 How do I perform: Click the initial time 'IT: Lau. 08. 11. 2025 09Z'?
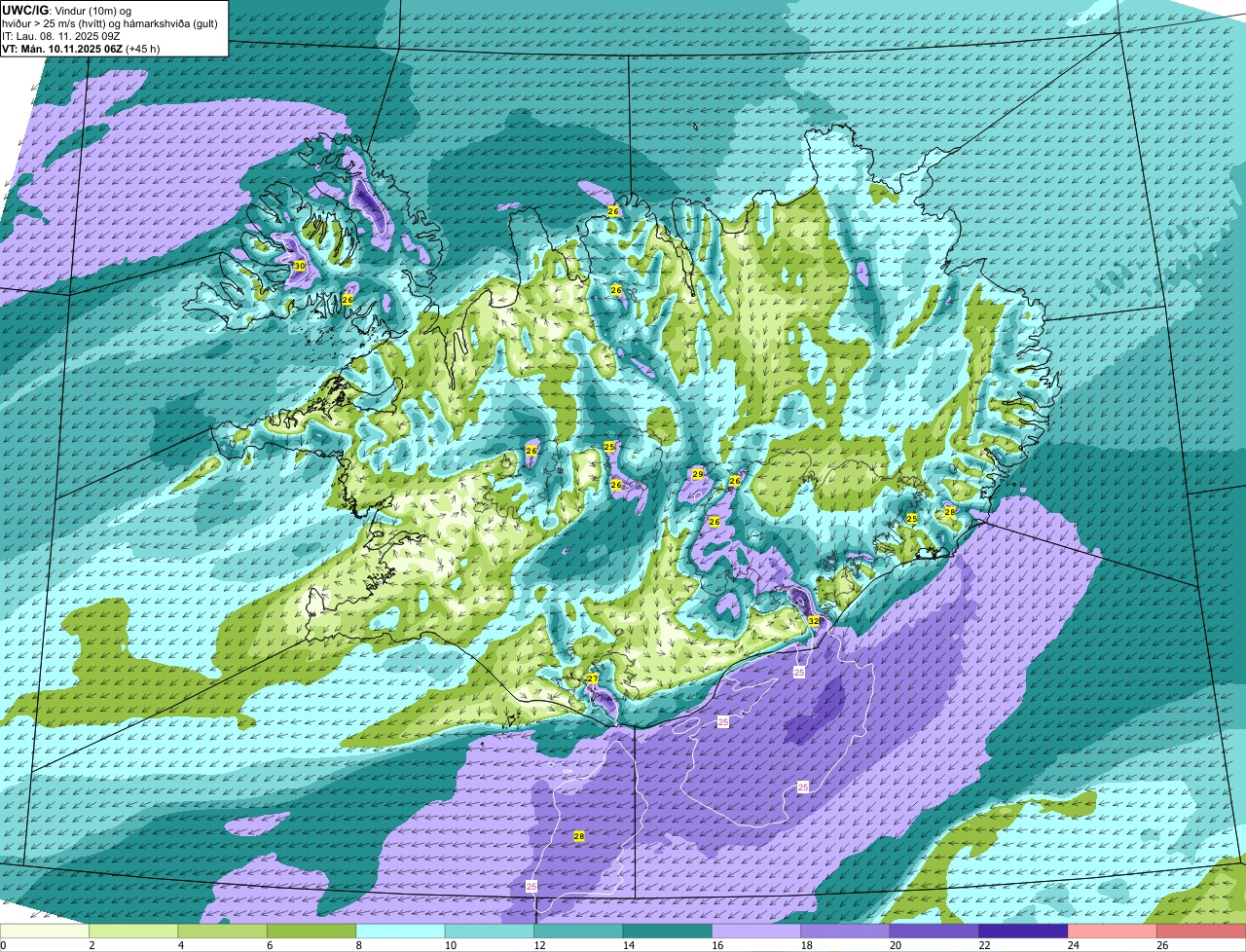(61, 36)
